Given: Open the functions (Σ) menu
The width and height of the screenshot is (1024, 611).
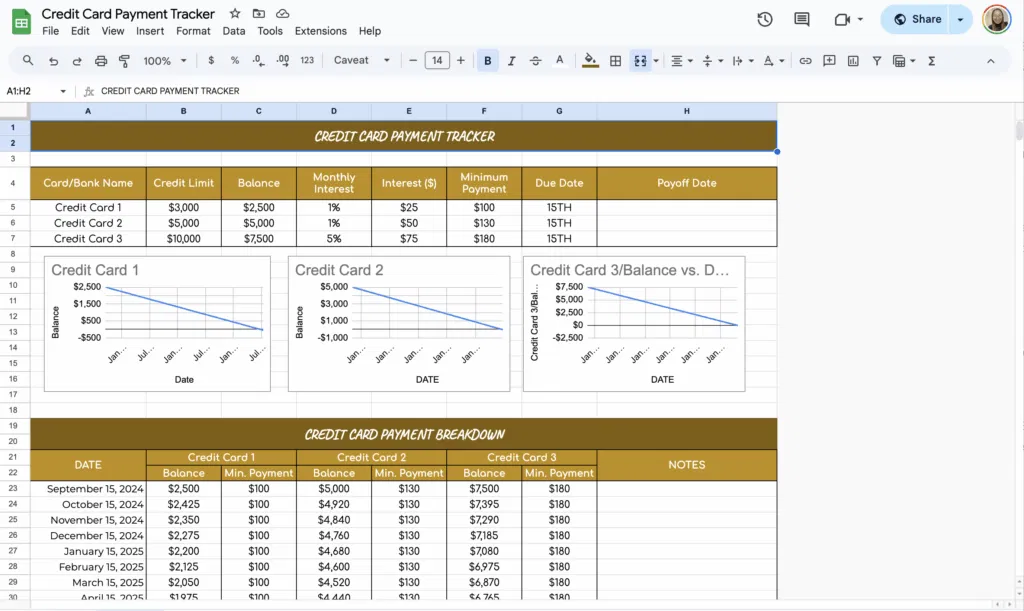Looking at the screenshot, I should click(931, 60).
